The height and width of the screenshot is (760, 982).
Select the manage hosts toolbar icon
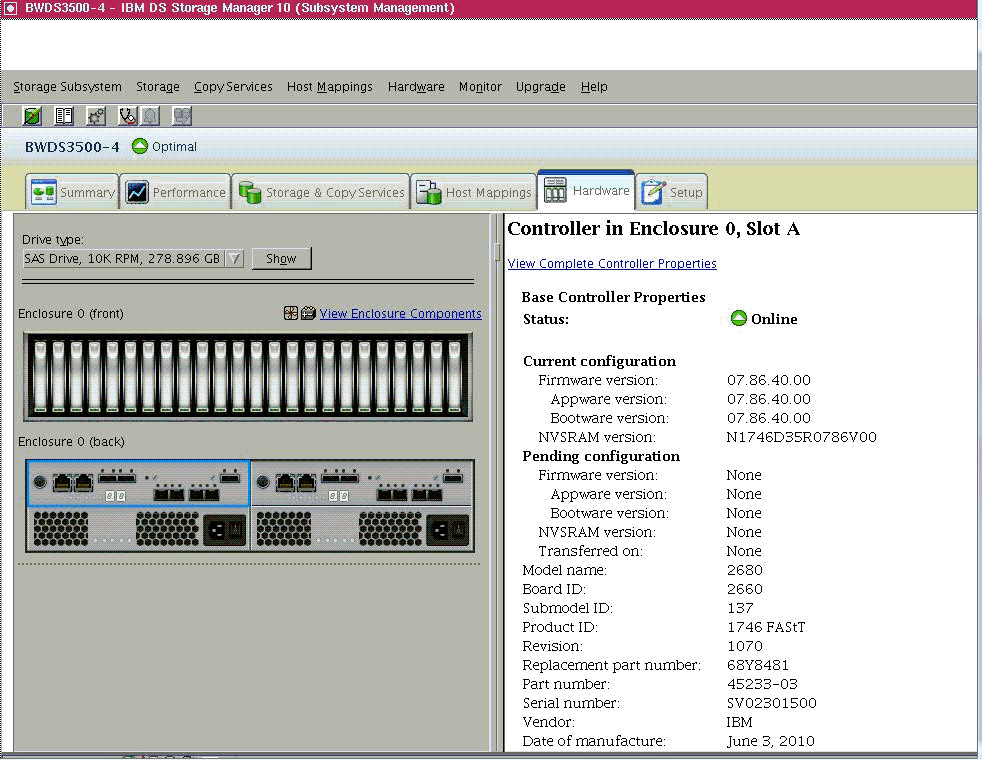point(181,116)
